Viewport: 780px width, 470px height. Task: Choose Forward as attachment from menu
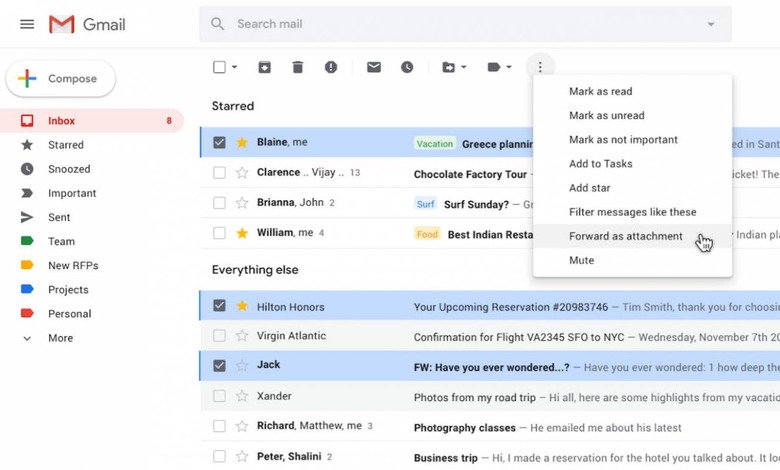tap(625, 236)
